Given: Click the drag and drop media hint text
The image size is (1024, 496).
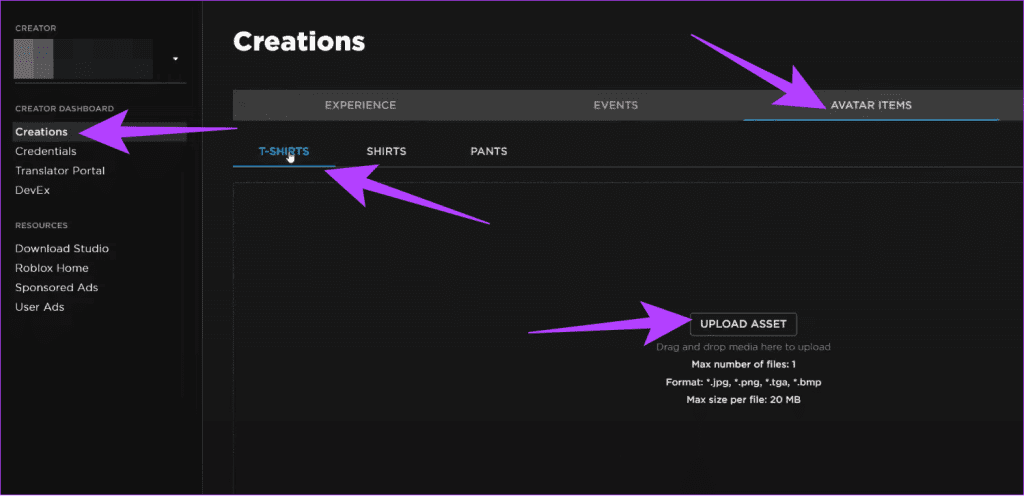Looking at the screenshot, I should pos(743,347).
